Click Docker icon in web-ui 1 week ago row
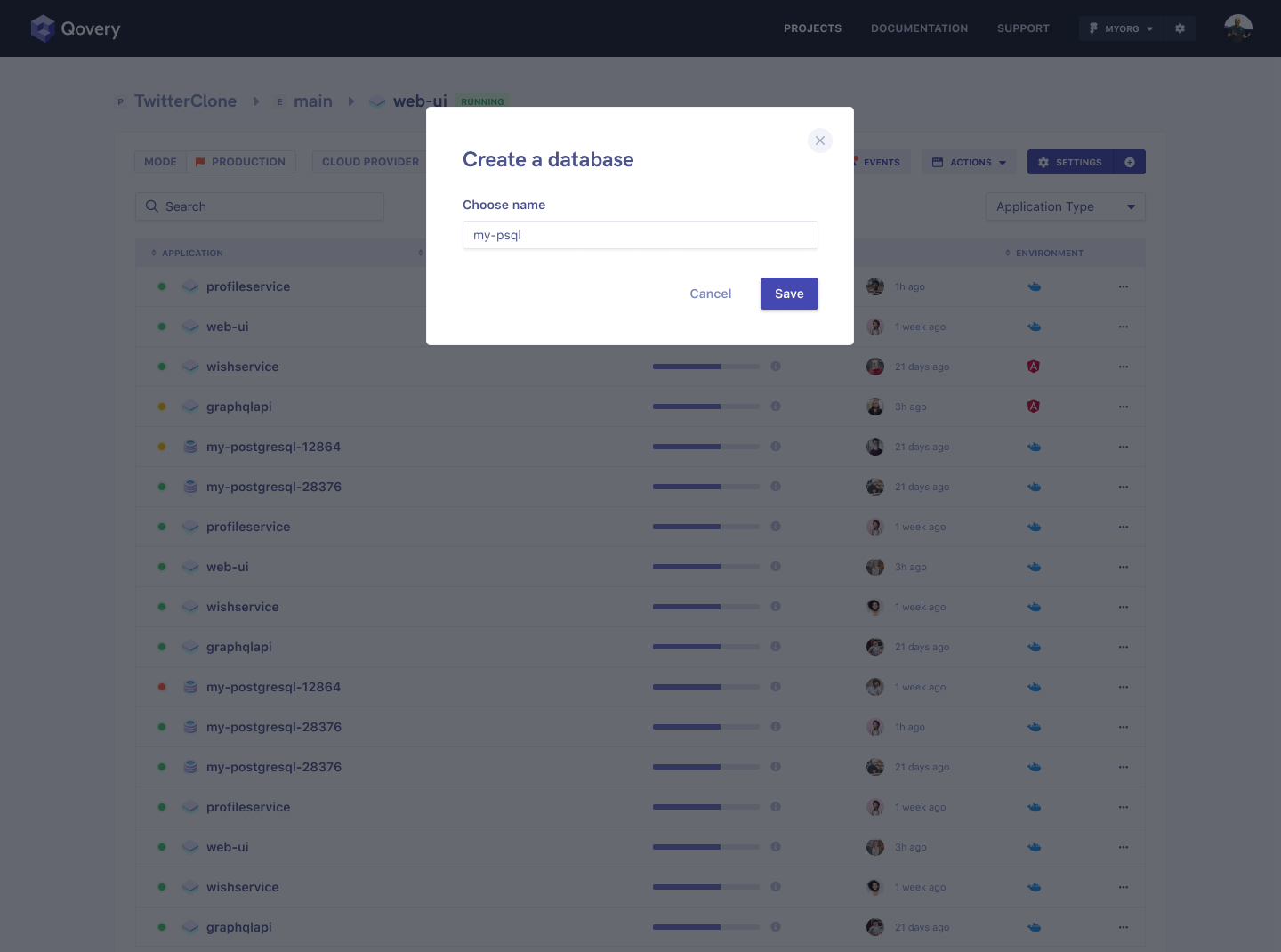The width and height of the screenshot is (1281, 952). [x=1034, y=327]
